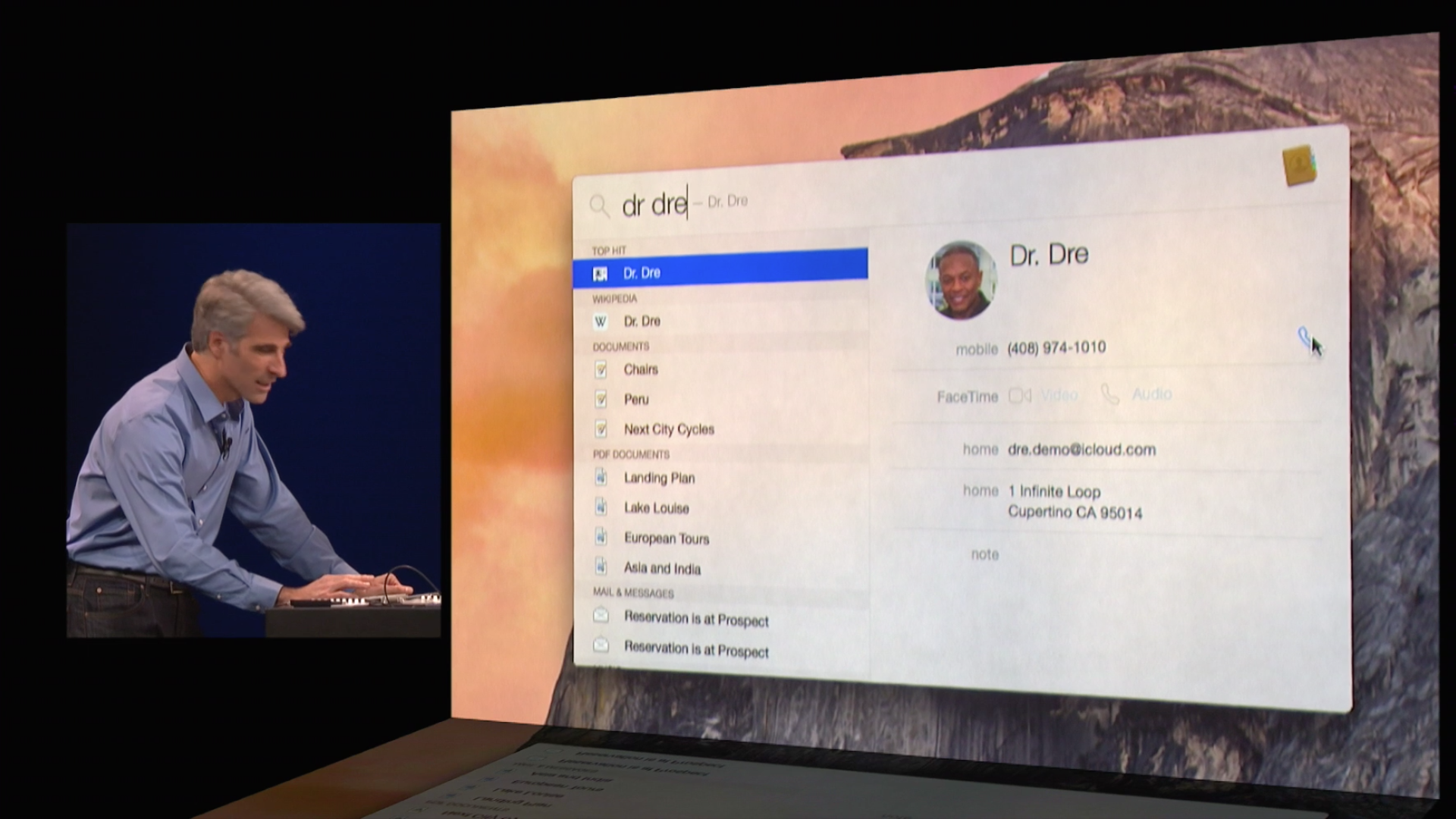
Task: Click the mail icon of second Reservation message
Action: tap(601, 645)
